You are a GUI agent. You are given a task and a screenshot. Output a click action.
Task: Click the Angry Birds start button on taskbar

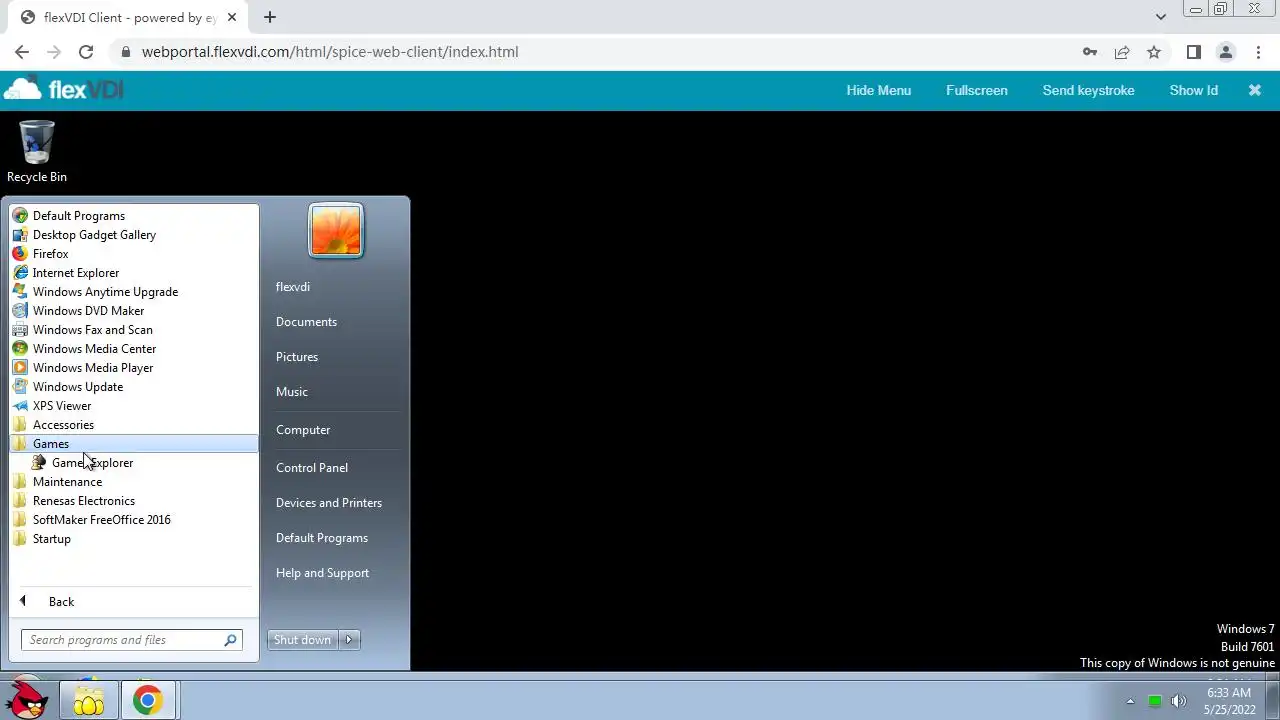click(x=28, y=700)
